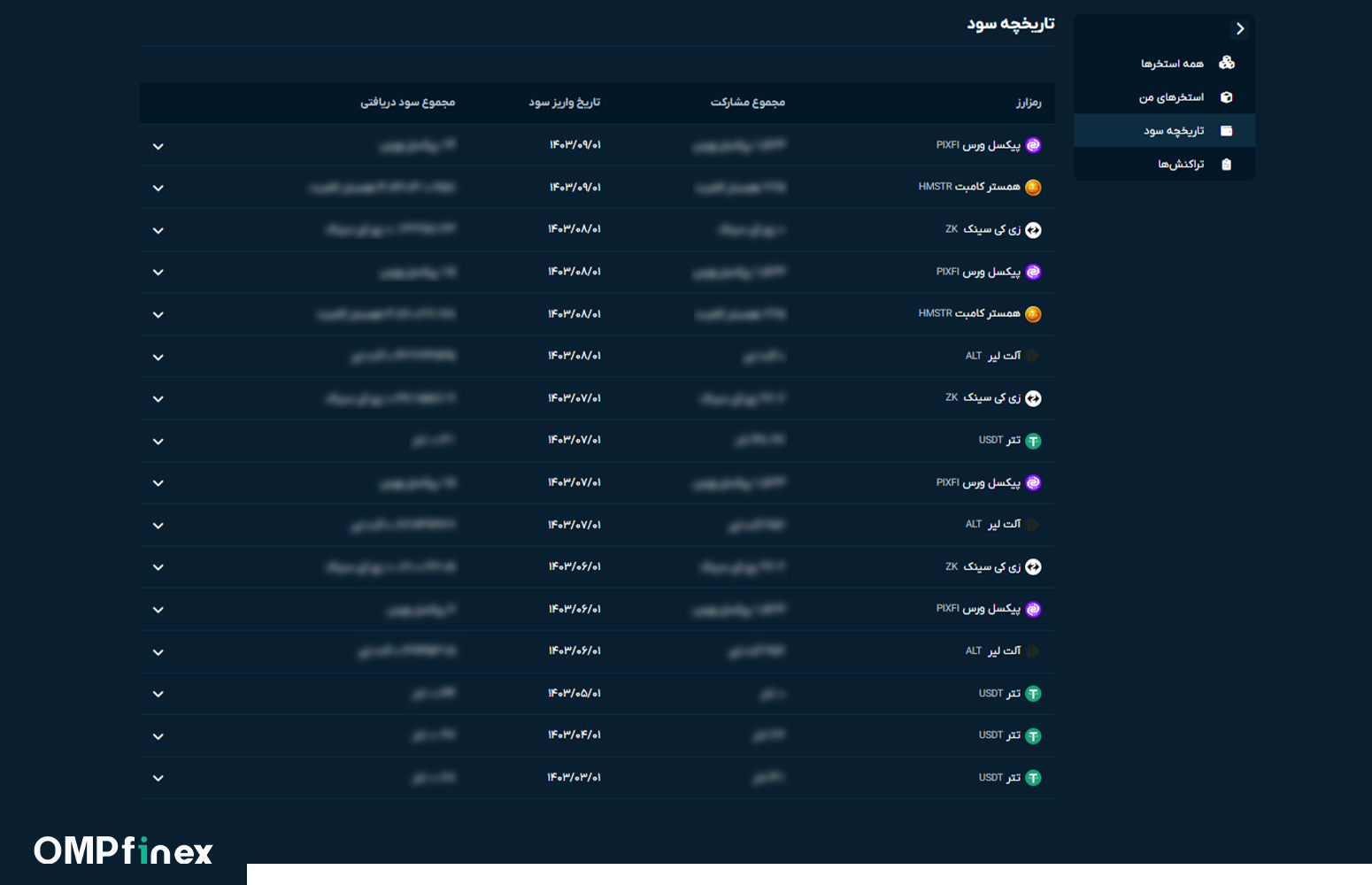Expand the ALT row dated 1403/07/01

[158, 525]
